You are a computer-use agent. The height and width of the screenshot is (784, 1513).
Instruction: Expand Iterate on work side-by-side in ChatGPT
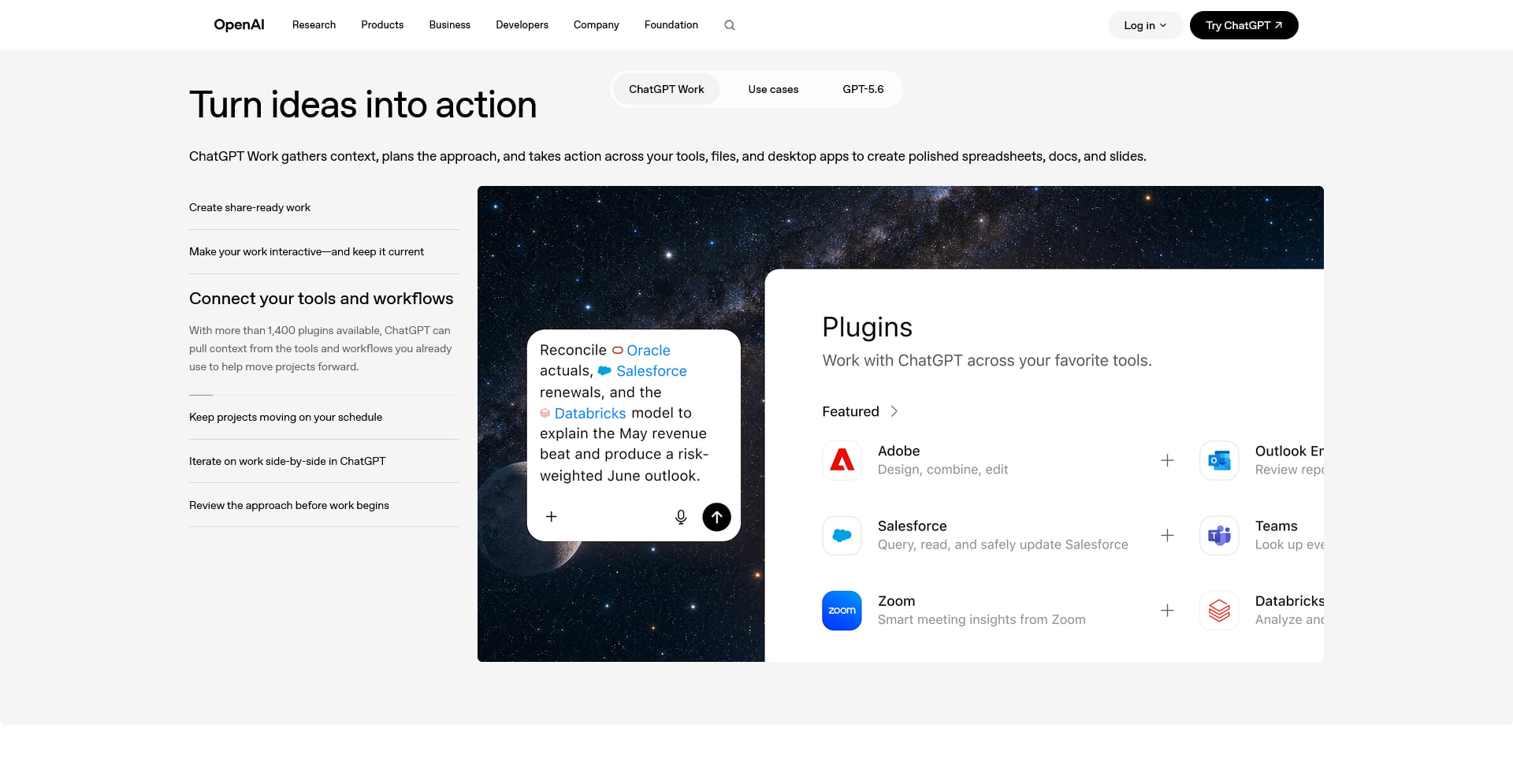point(324,462)
